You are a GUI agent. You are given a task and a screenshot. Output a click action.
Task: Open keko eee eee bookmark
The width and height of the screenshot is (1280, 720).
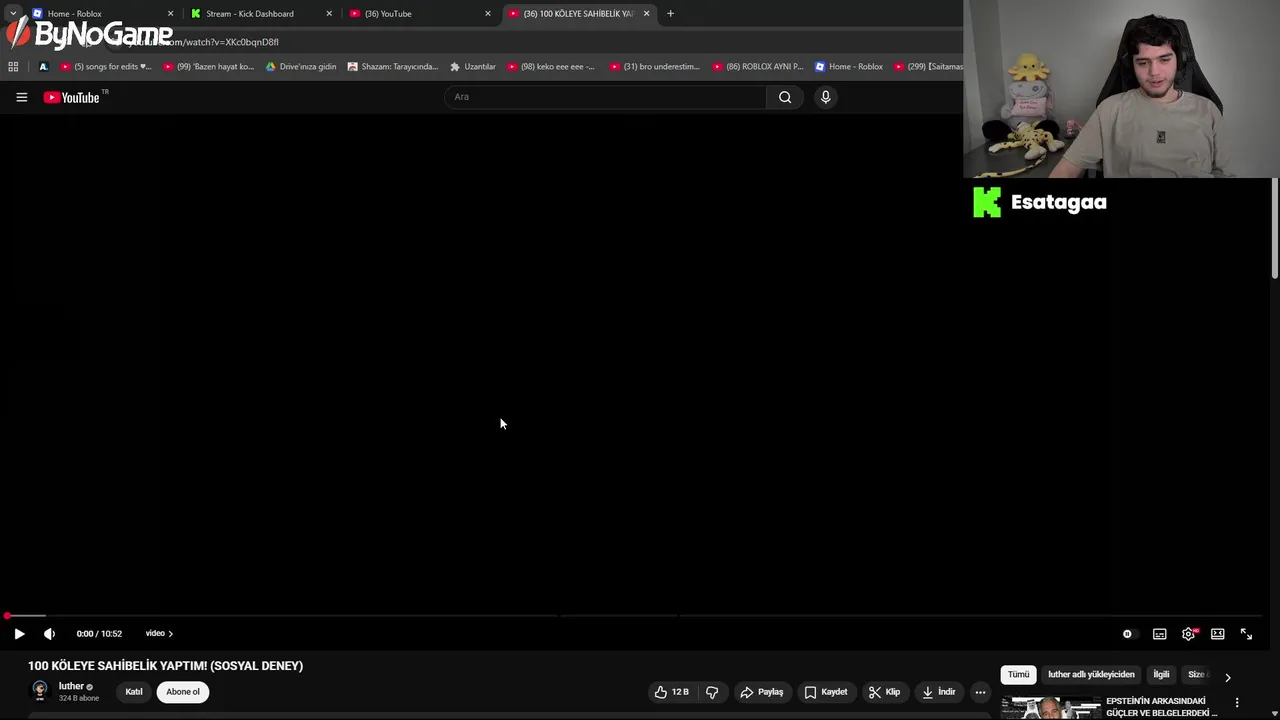(x=550, y=67)
